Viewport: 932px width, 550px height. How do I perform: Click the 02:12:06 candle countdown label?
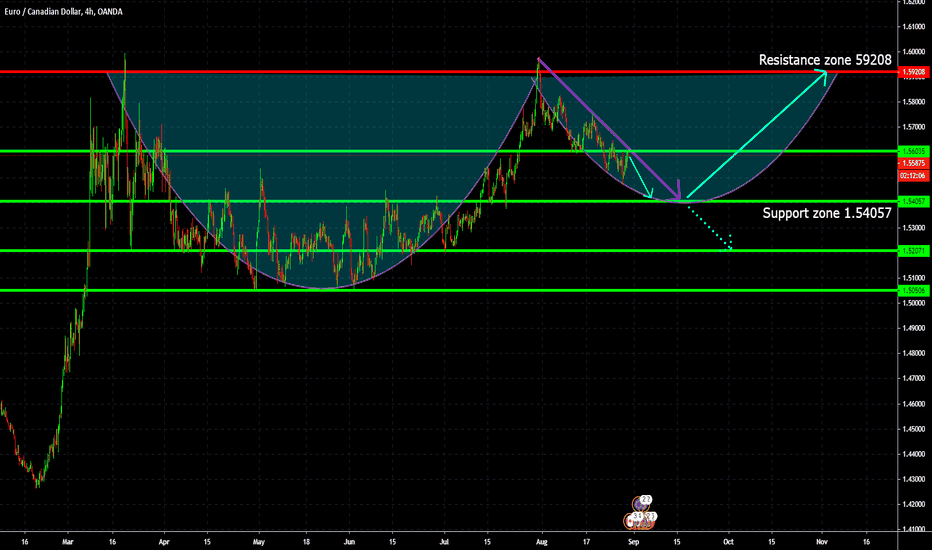[914, 175]
